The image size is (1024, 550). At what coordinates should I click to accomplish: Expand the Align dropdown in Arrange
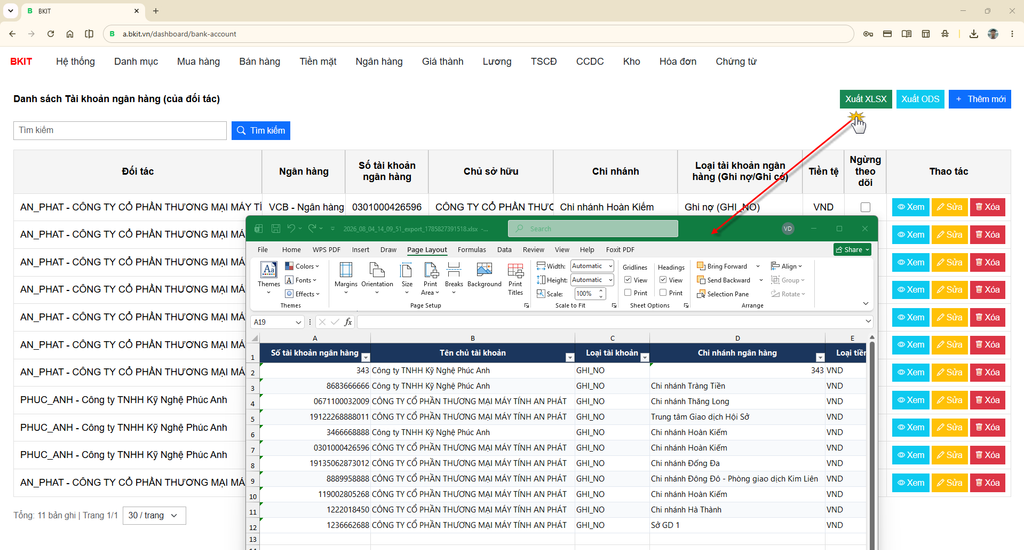[x=786, y=267]
